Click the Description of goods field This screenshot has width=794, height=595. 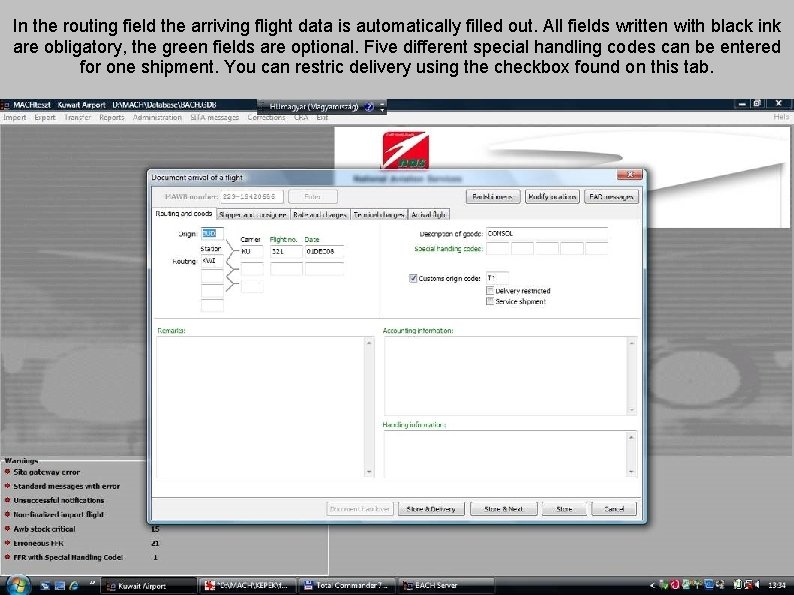pyautogui.click(x=547, y=233)
